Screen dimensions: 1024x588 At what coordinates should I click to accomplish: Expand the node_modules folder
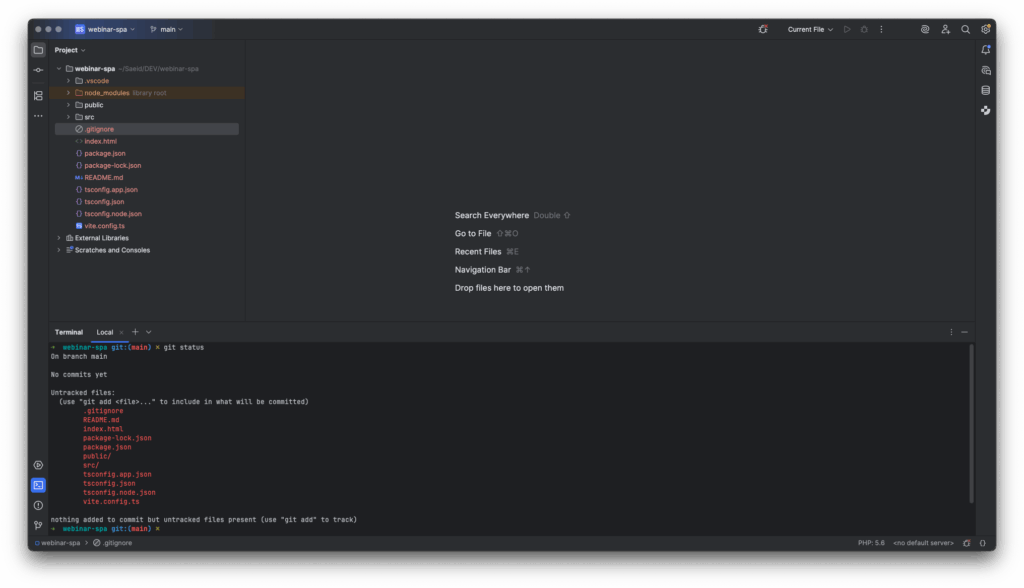tap(68, 93)
